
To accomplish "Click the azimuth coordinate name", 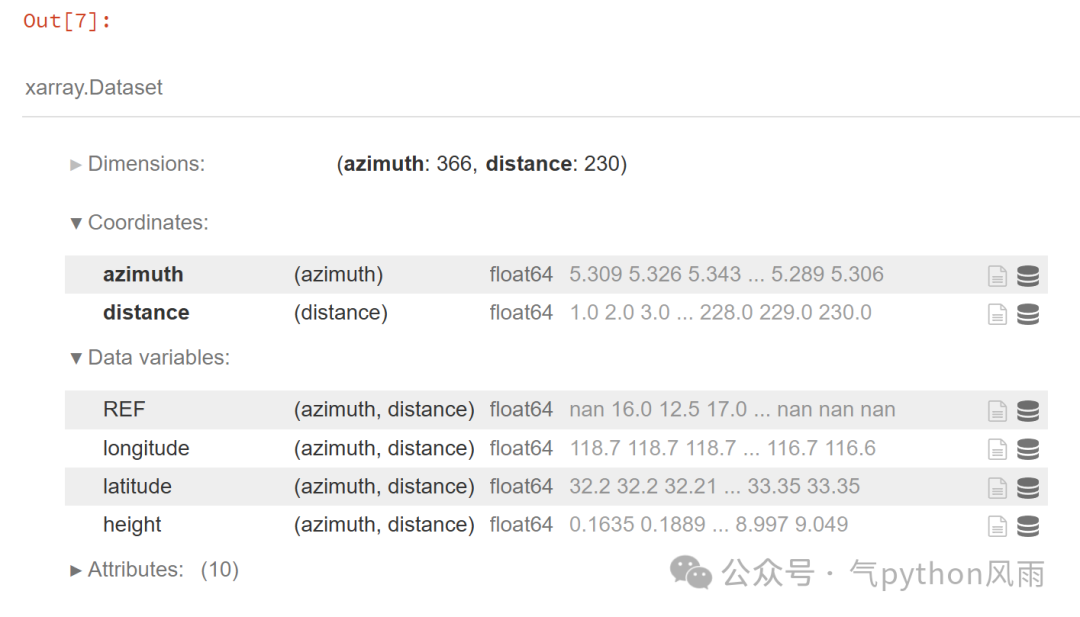I will click(143, 275).
